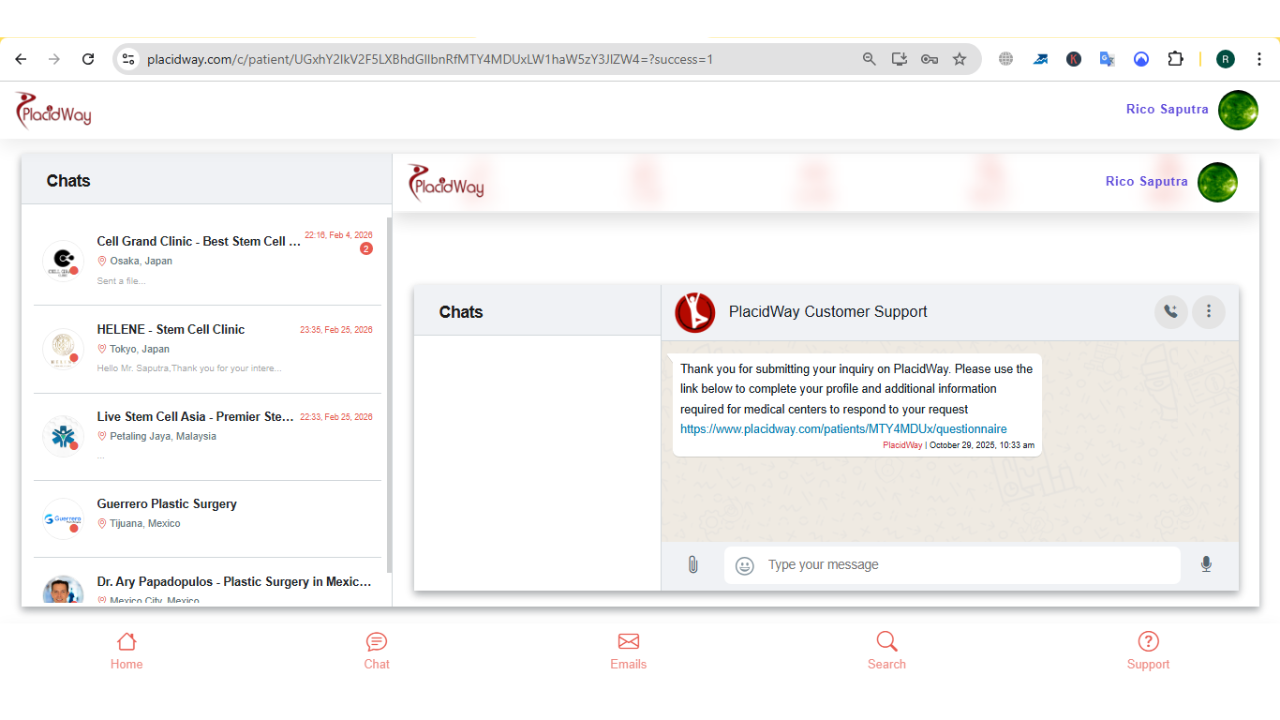This screenshot has width=1280, height=720.
Task: Open Chrome's three-dot browser menu
Action: coord(1259,59)
